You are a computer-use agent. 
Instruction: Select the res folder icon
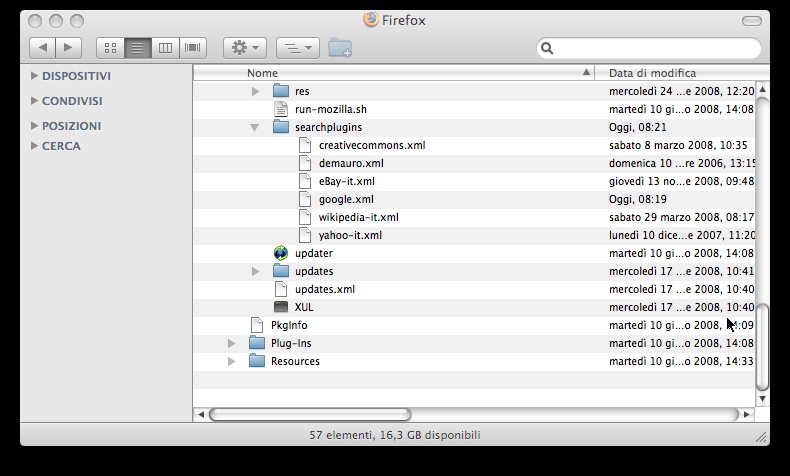(281, 91)
